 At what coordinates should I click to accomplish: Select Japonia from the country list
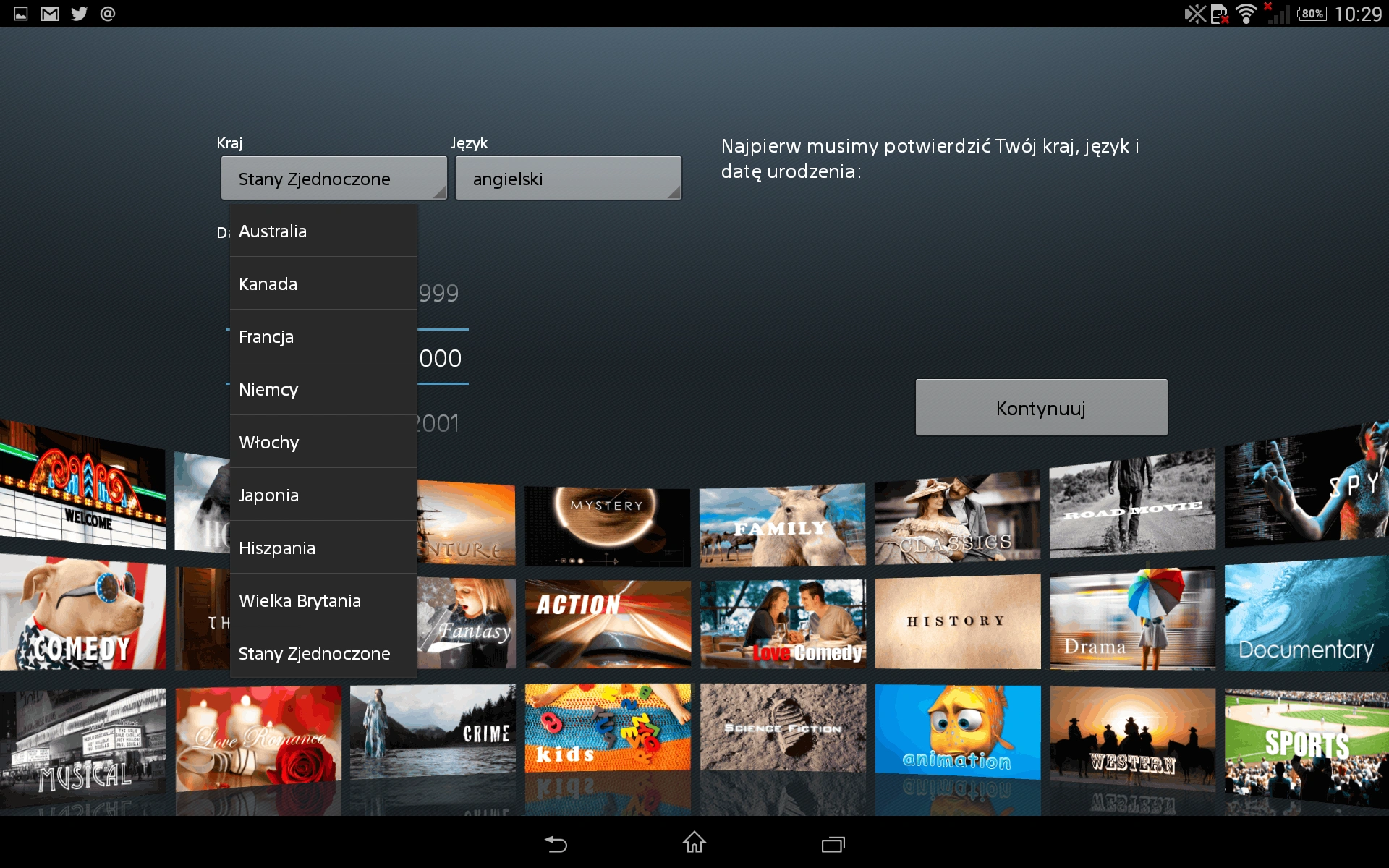coord(323,495)
